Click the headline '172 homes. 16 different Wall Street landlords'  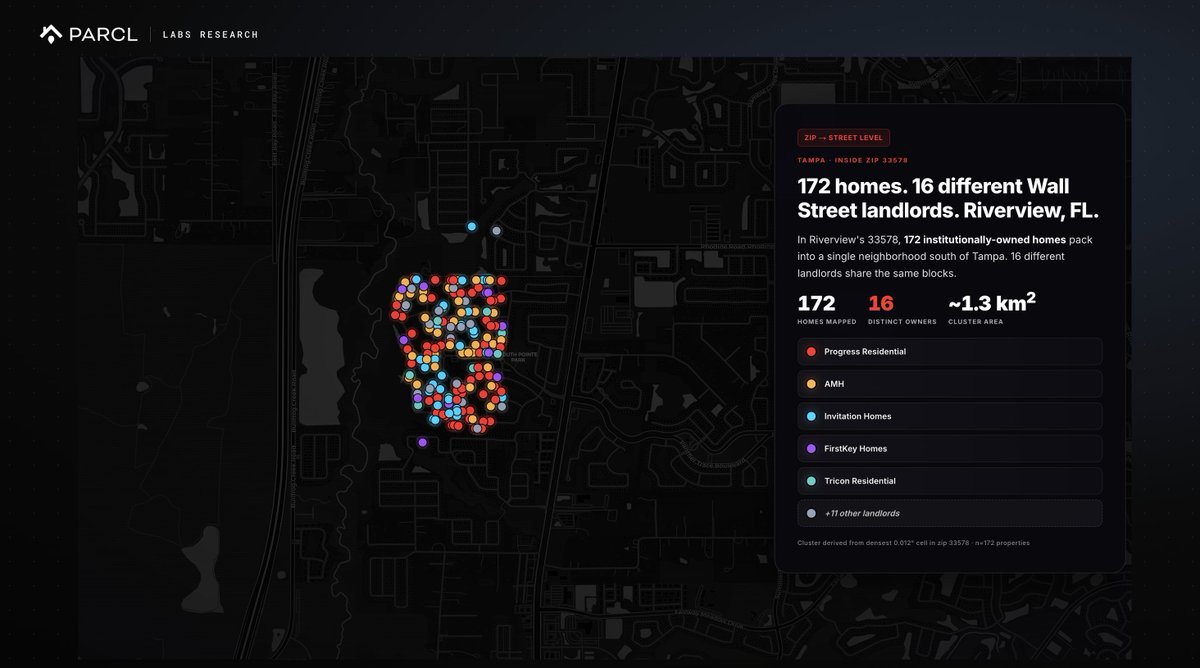948,198
